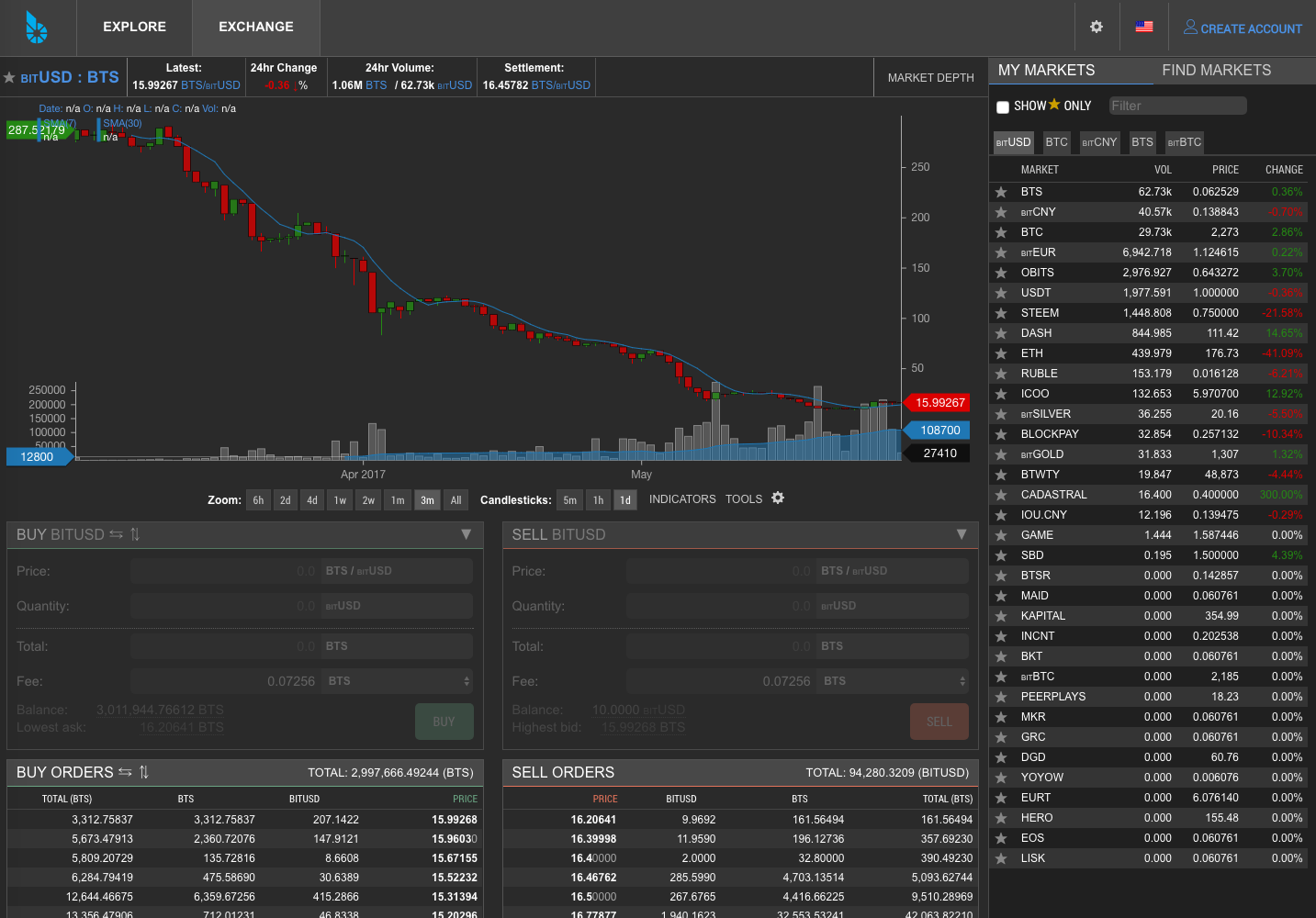Select the bitBTC base market tab

coord(1185,142)
